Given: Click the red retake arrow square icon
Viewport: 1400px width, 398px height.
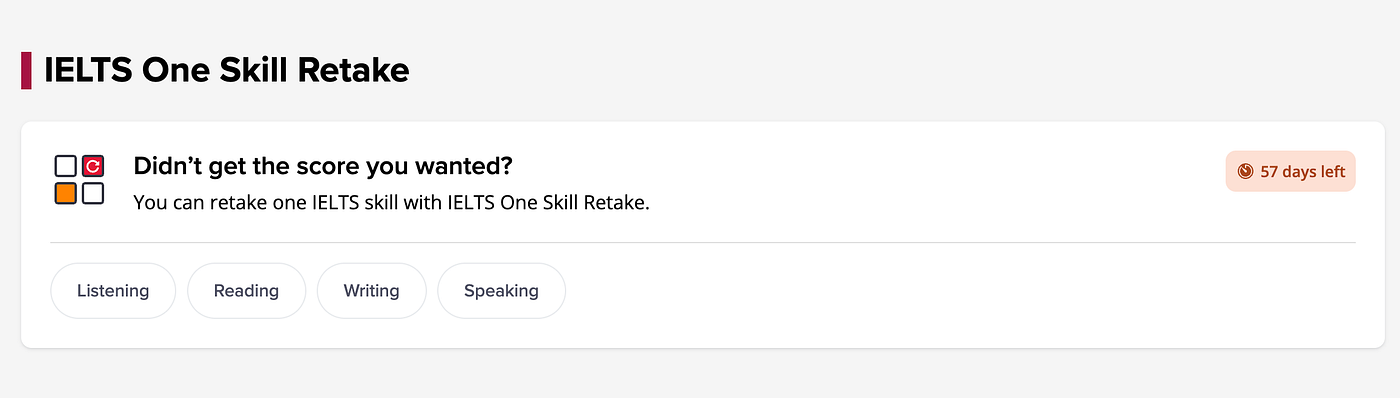Looking at the screenshot, I should coord(93,166).
